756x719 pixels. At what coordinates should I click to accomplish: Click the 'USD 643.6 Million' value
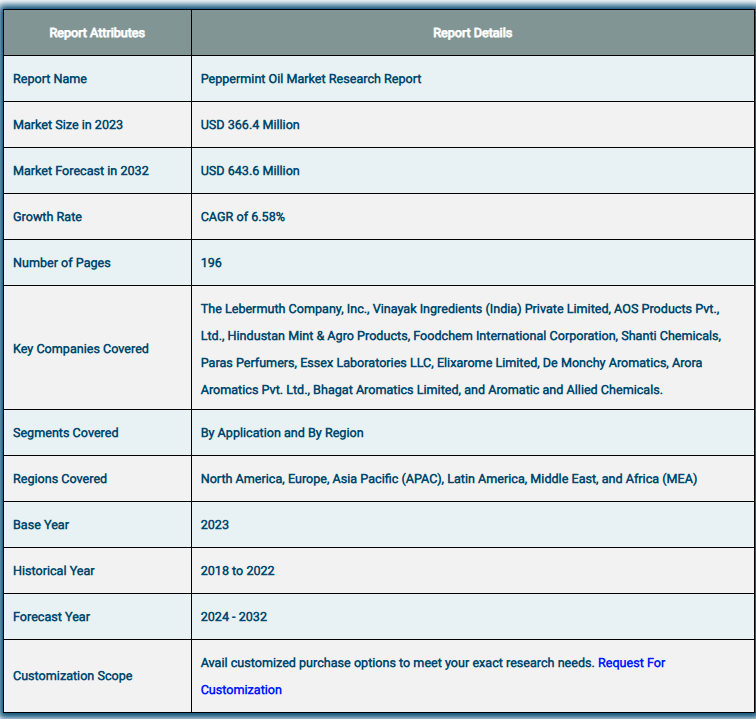[x=250, y=171]
